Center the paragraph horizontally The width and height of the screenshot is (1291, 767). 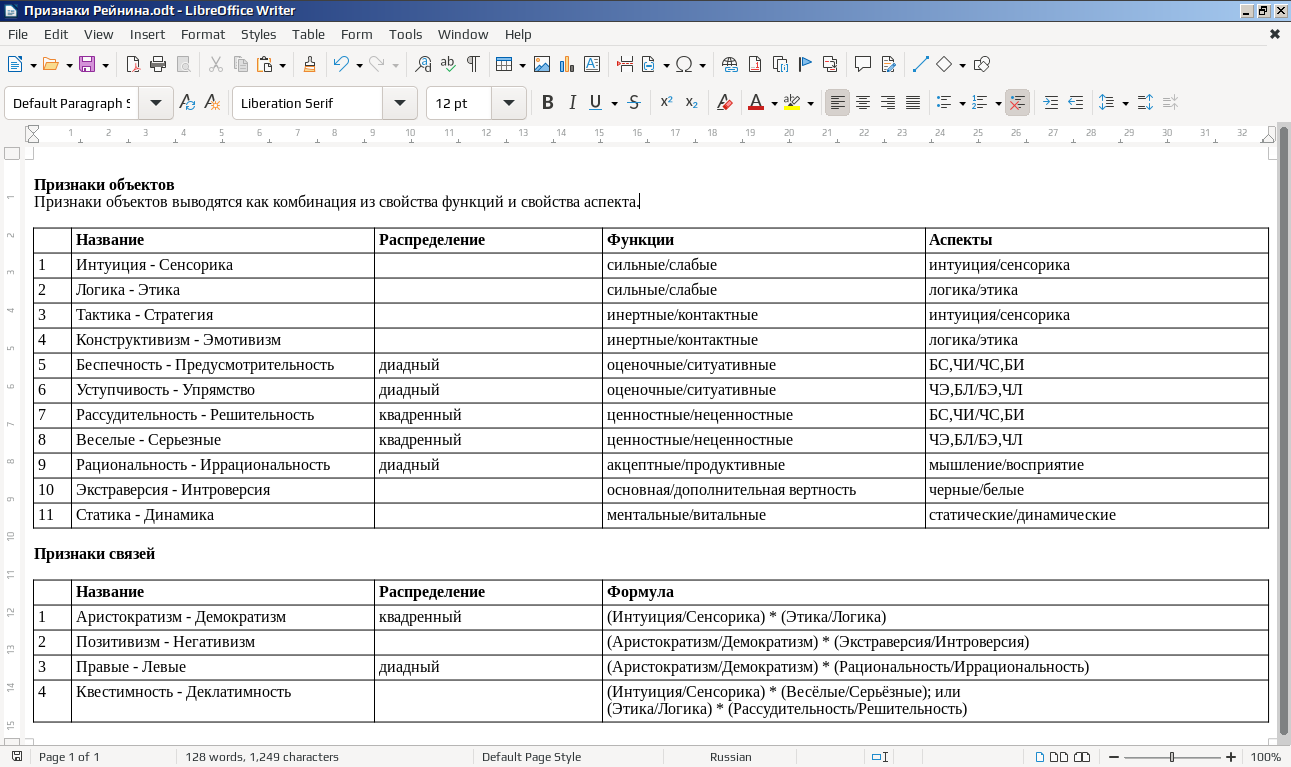pyautogui.click(x=862, y=103)
